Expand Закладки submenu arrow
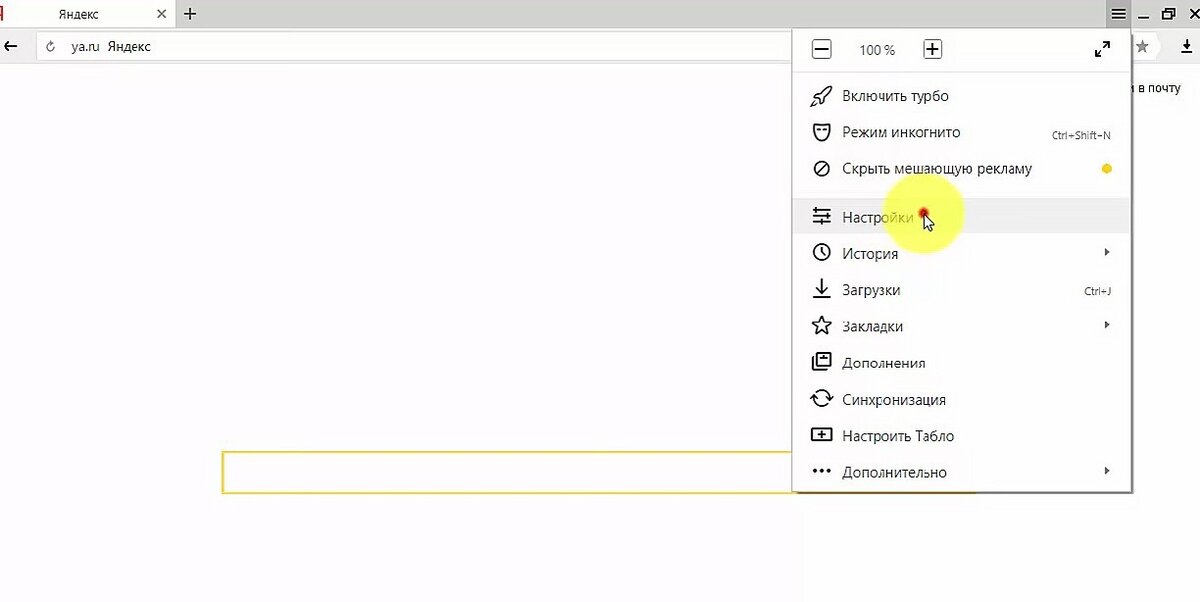Viewport: 1200px width, 602px height. point(1107,325)
